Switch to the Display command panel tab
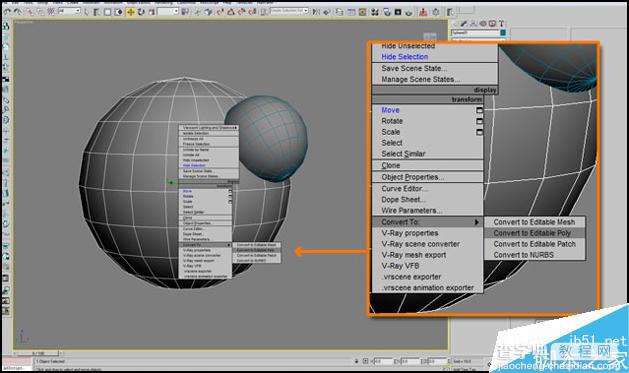 492,24
